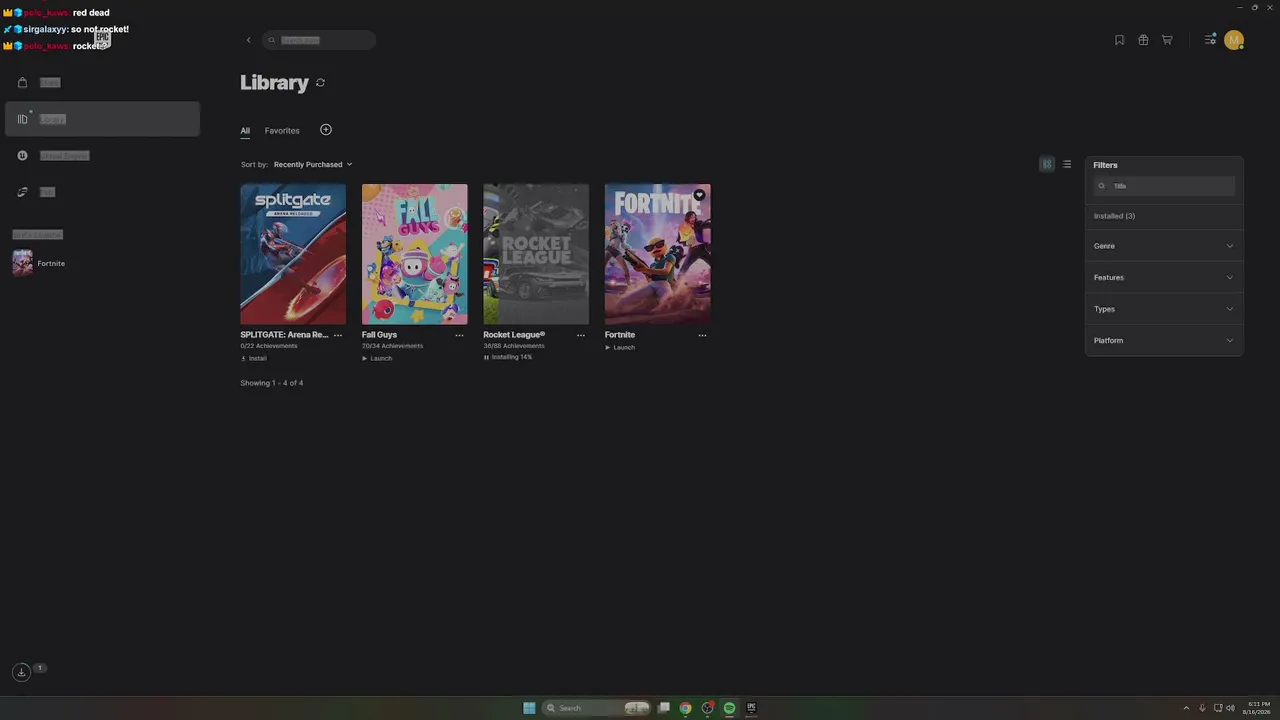This screenshot has width=1280, height=720.
Task: Open Task View on the taskbar
Action: coord(663,708)
